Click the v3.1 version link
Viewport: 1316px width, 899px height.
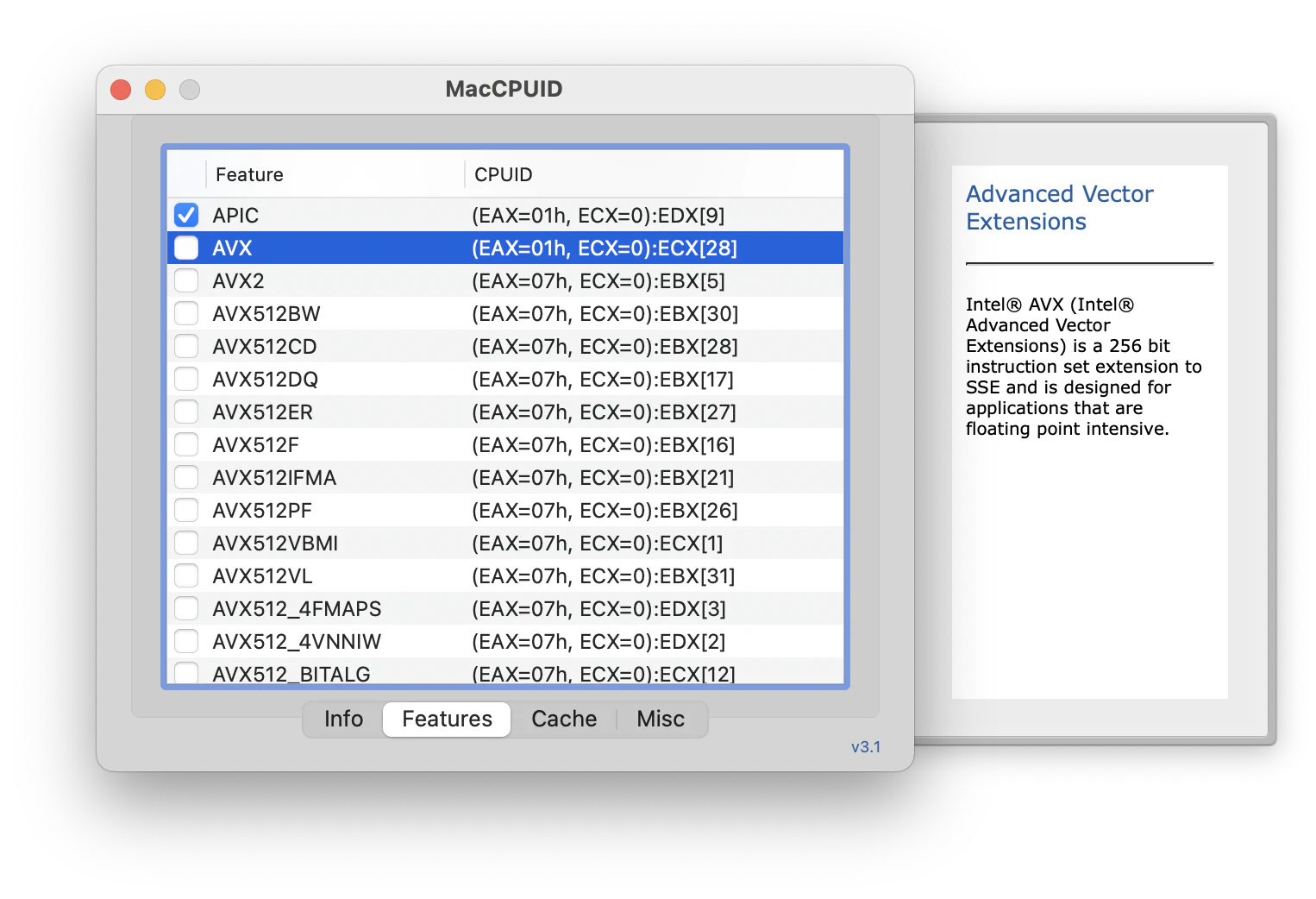pyautogui.click(x=866, y=747)
